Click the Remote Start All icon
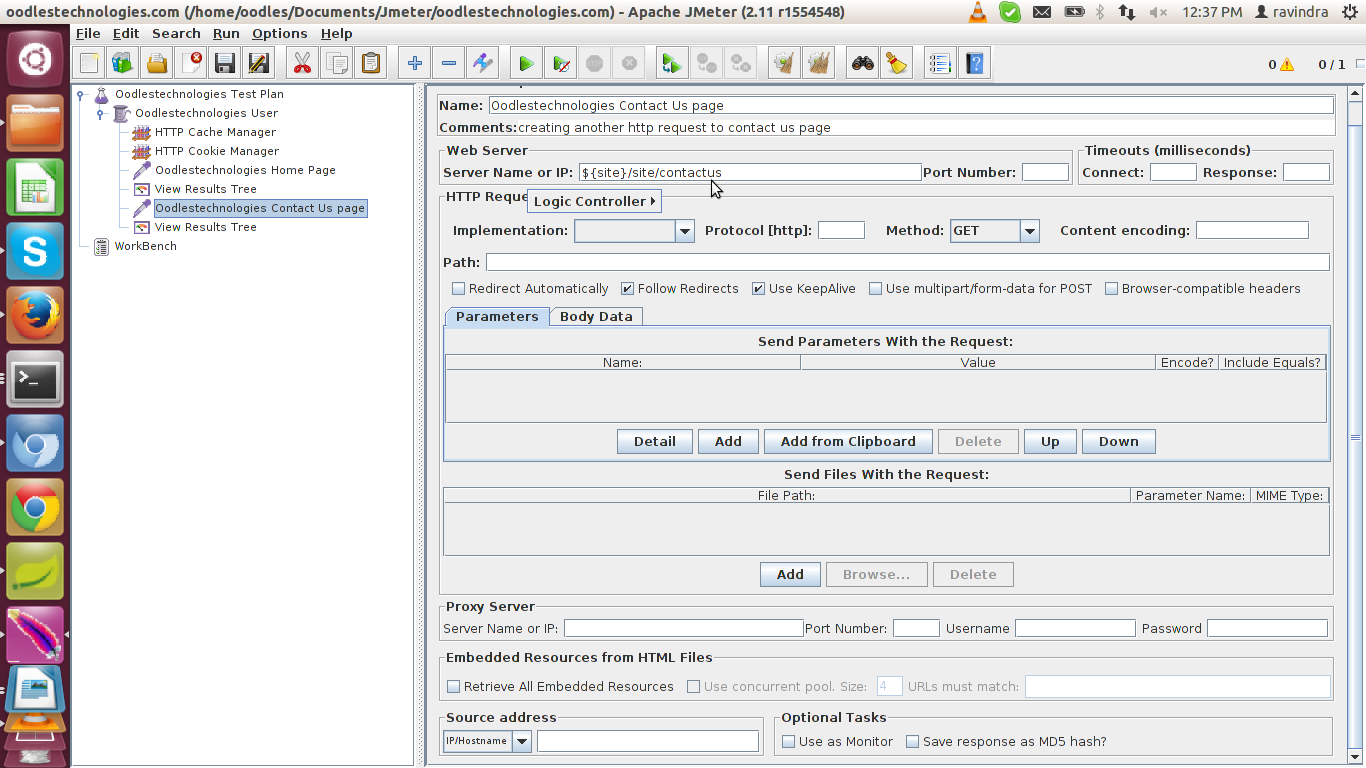Viewport: 1366px width, 768px height. [x=672, y=64]
